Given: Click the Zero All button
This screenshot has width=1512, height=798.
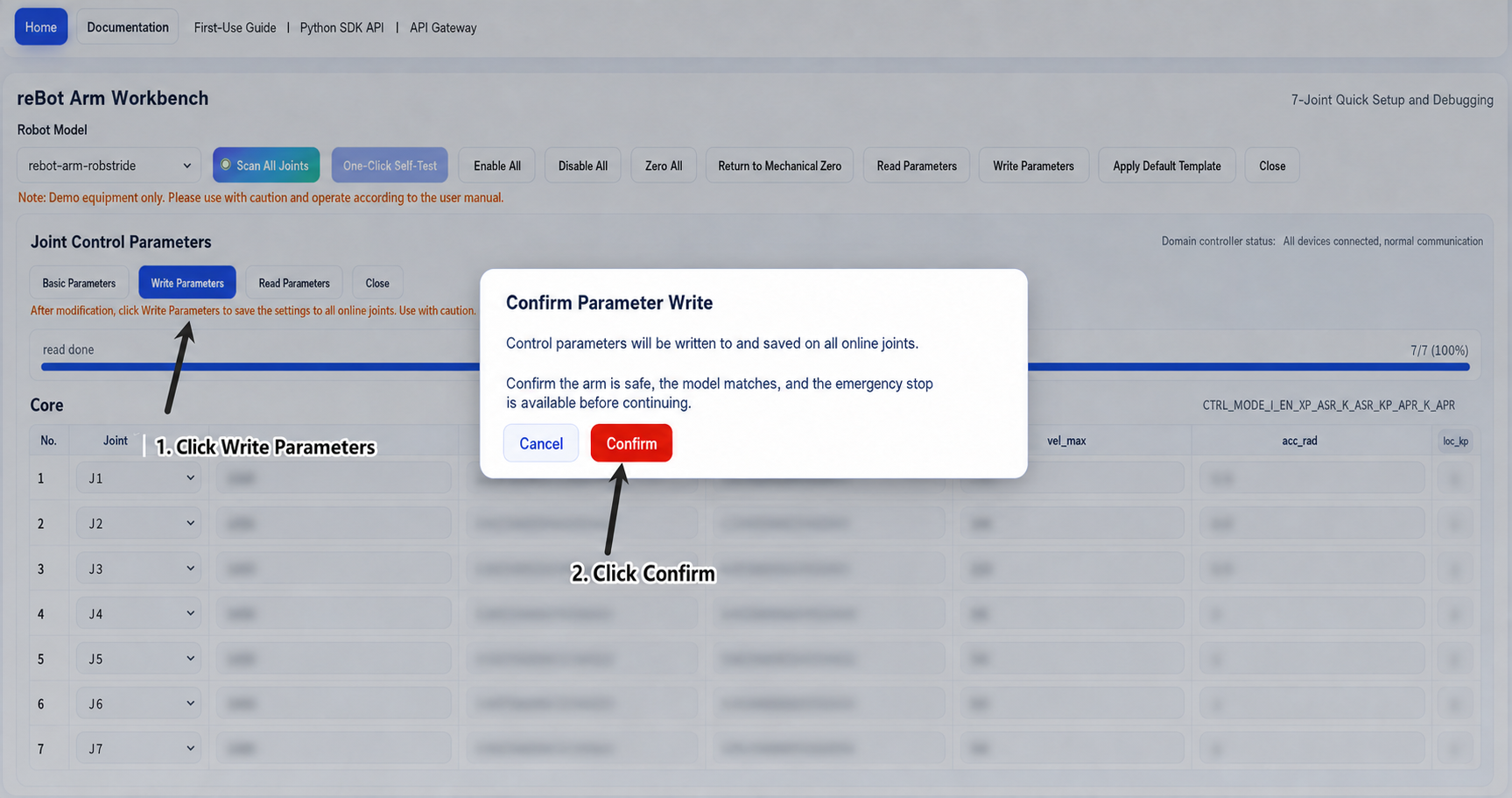Looking at the screenshot, I should coord(664,166).
